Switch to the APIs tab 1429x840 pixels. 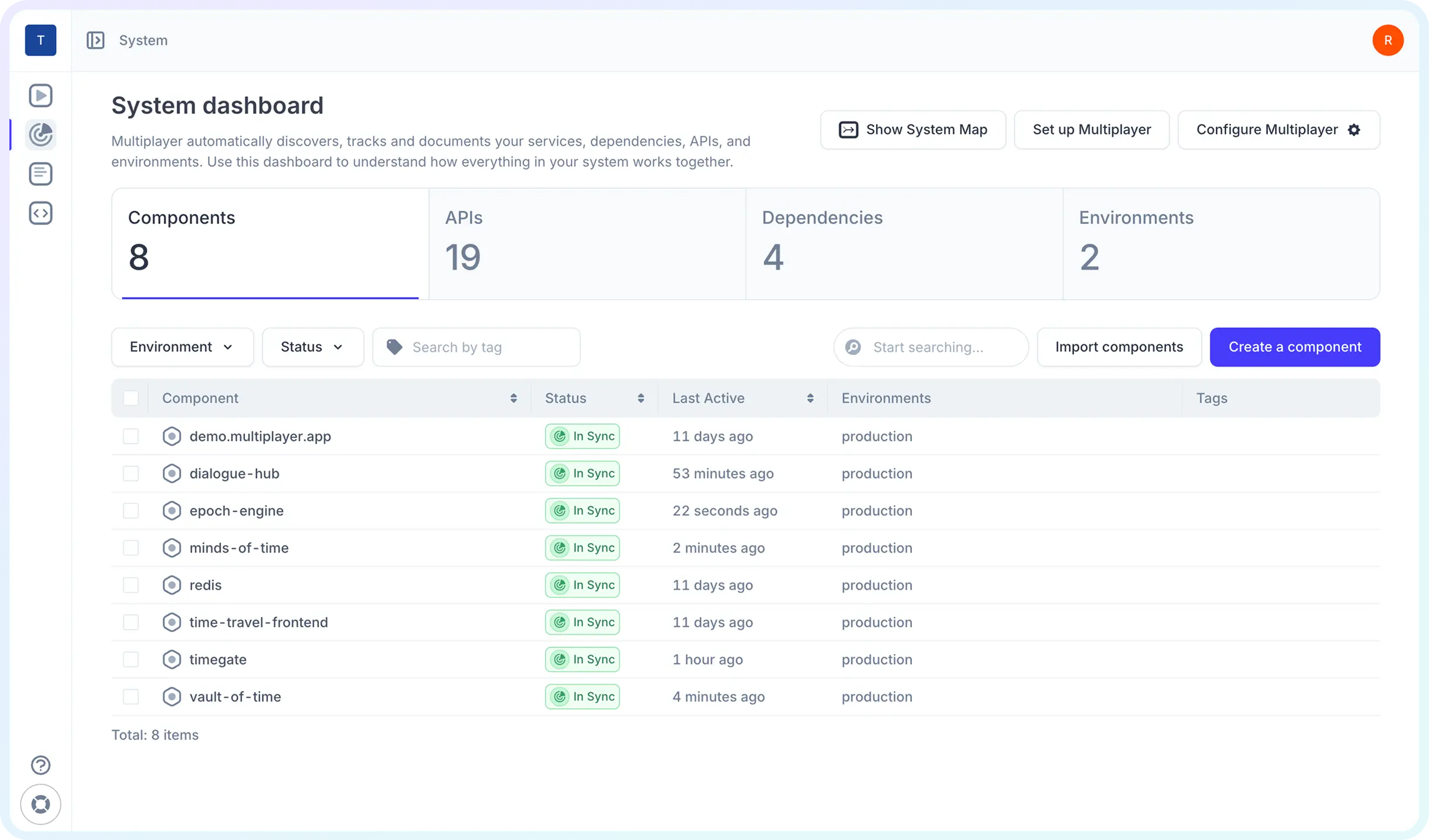(x=586, y=243)
